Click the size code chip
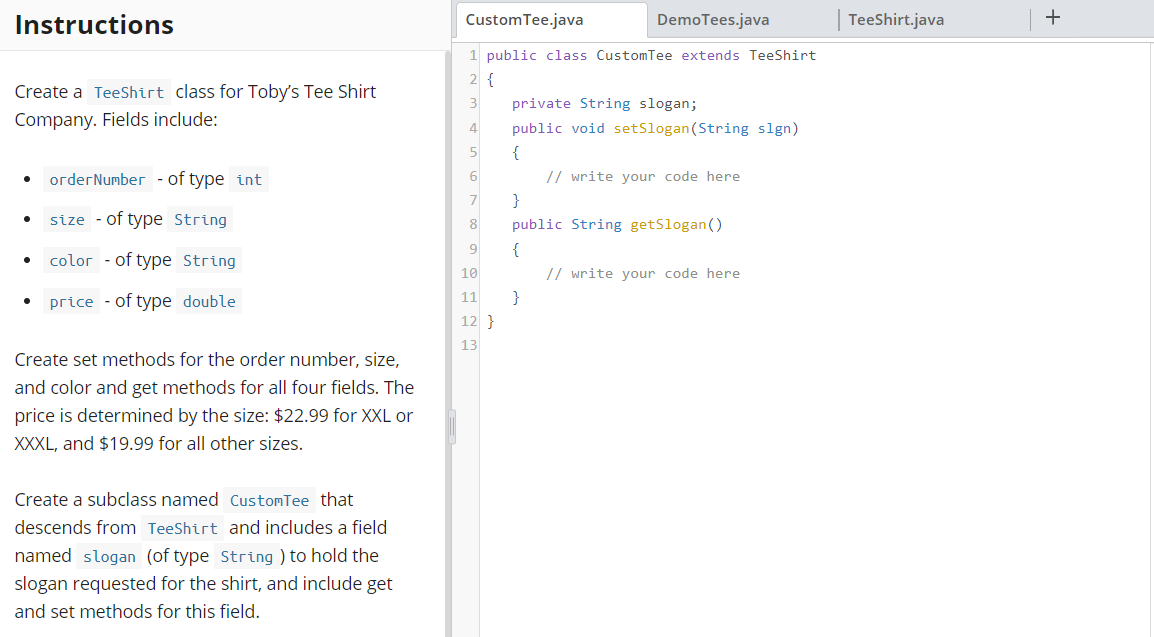1154x637 pixels. 67,219
